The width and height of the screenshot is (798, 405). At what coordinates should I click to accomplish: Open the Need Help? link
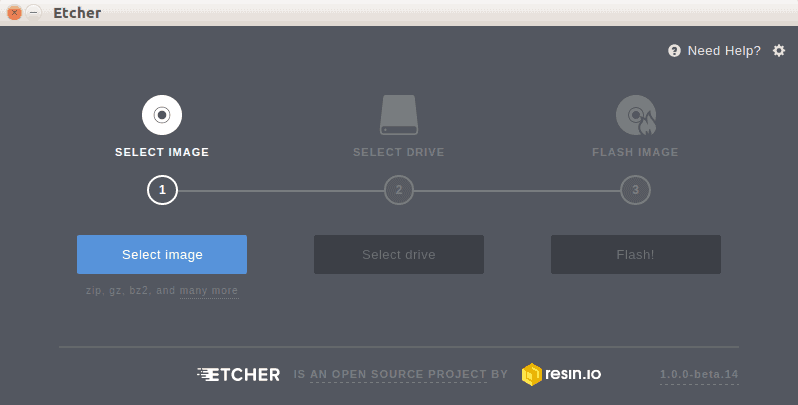click(x=724, y=50)
